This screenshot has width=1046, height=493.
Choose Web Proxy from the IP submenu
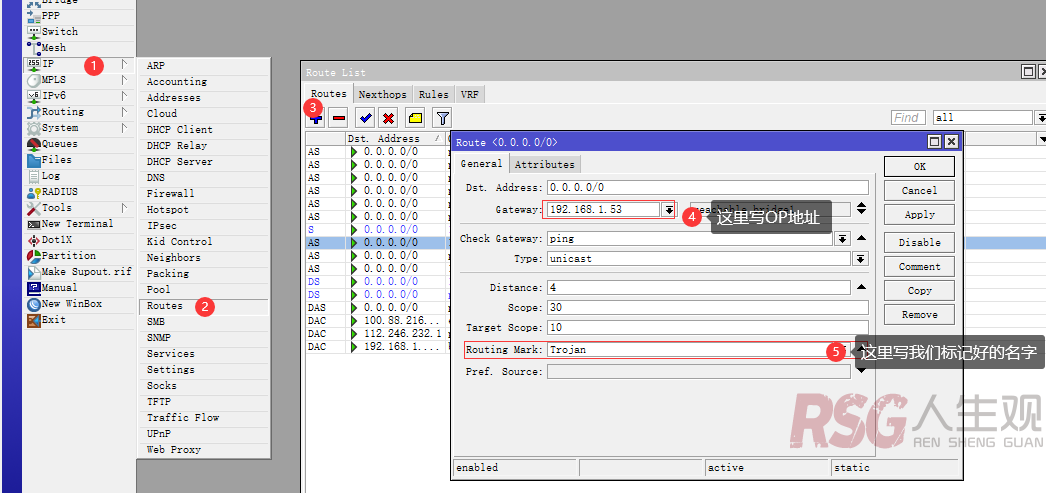(203, 450)
